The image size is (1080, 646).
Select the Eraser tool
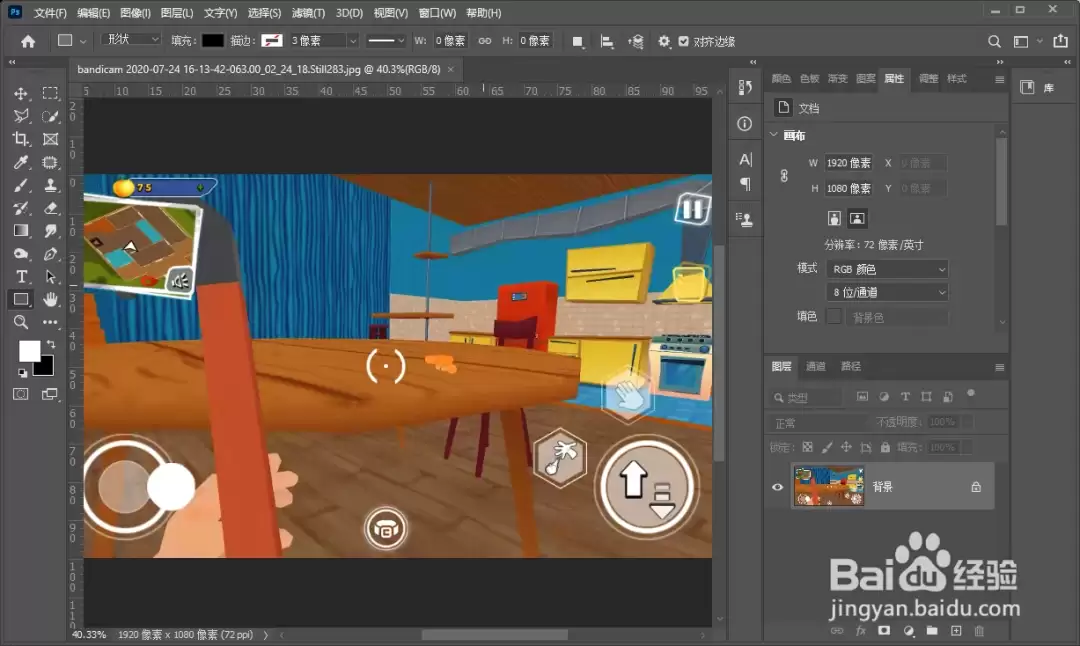coord(50,208)
